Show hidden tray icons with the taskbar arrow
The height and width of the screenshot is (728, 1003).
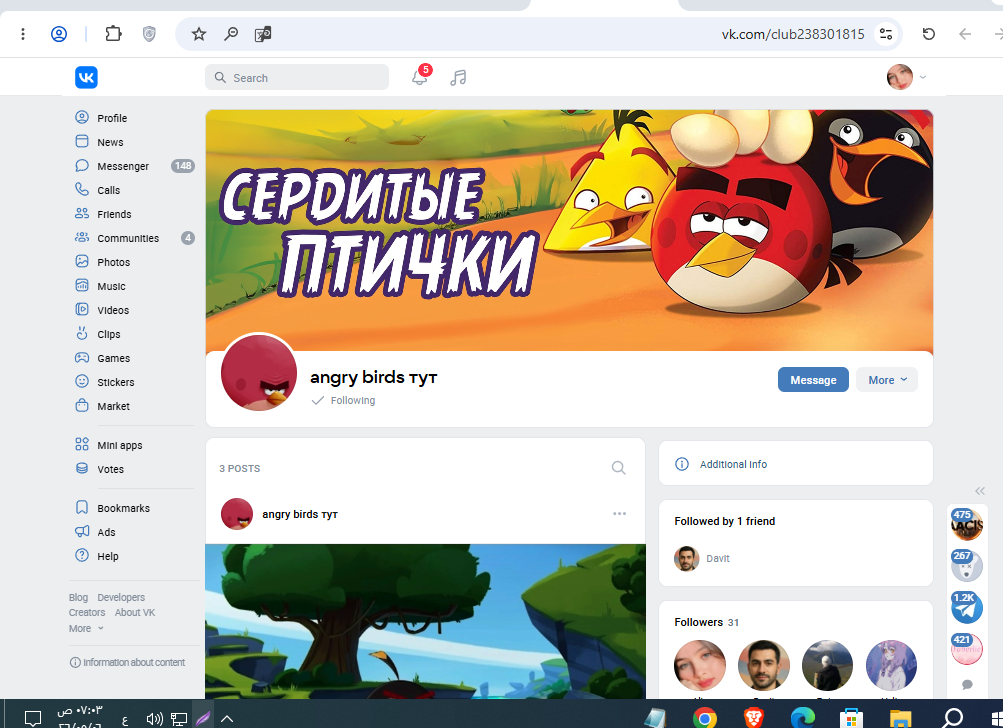tap(226, 719)
